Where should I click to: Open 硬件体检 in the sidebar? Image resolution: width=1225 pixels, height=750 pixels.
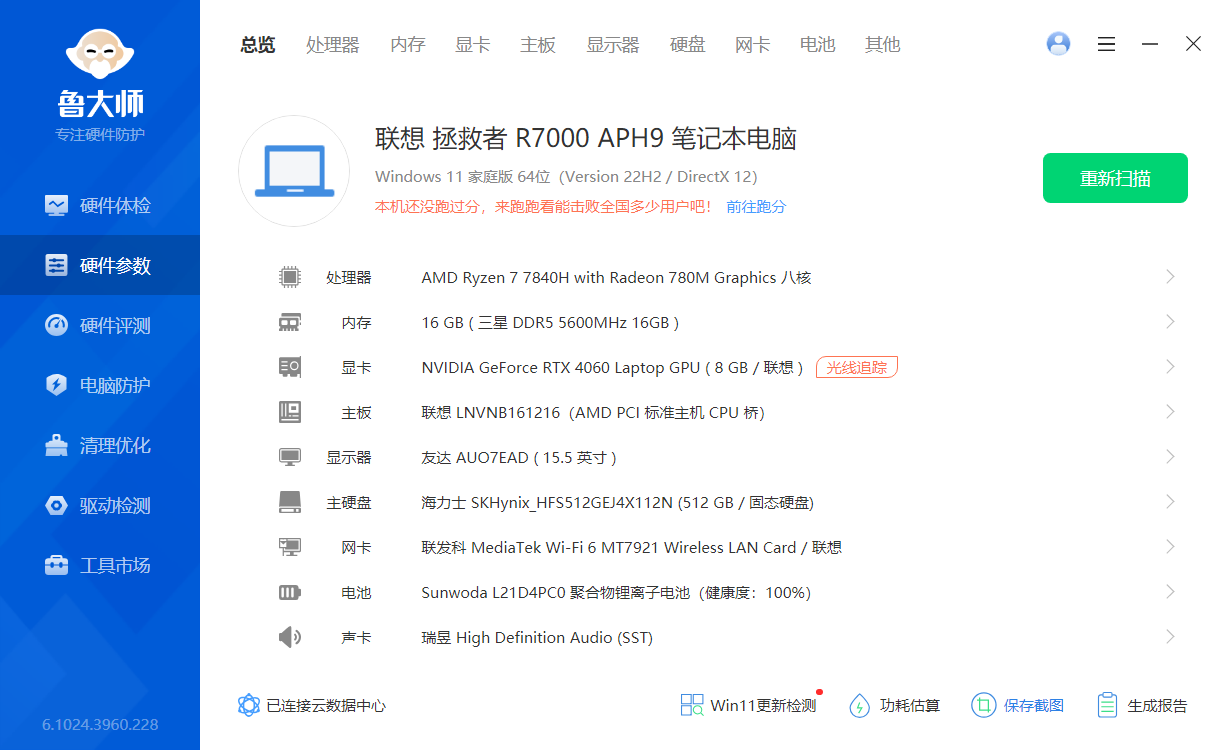[x=100, y=205]
